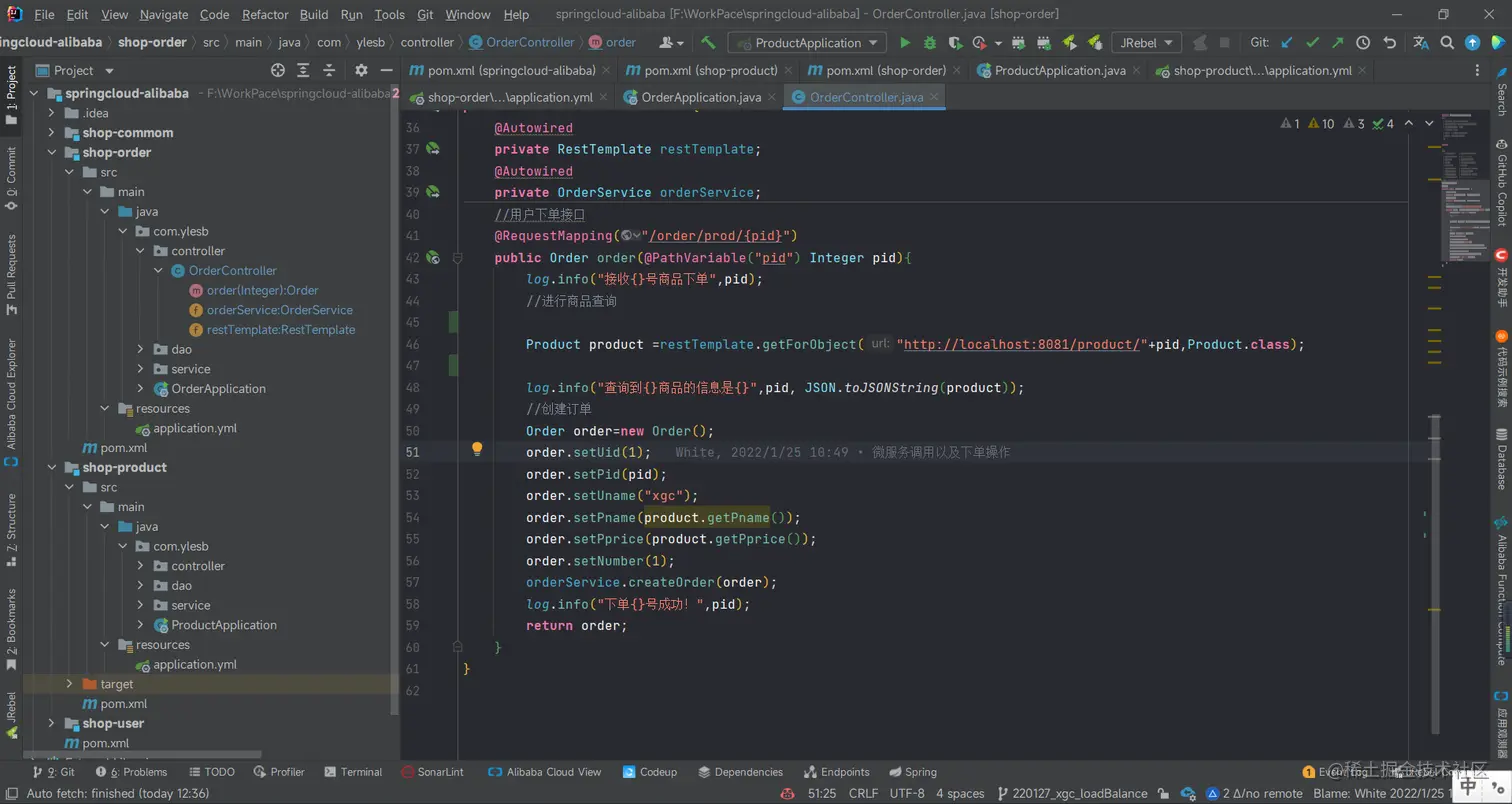Start debugging with the bug icon
Screen dimensions: 1512x804
930,43
